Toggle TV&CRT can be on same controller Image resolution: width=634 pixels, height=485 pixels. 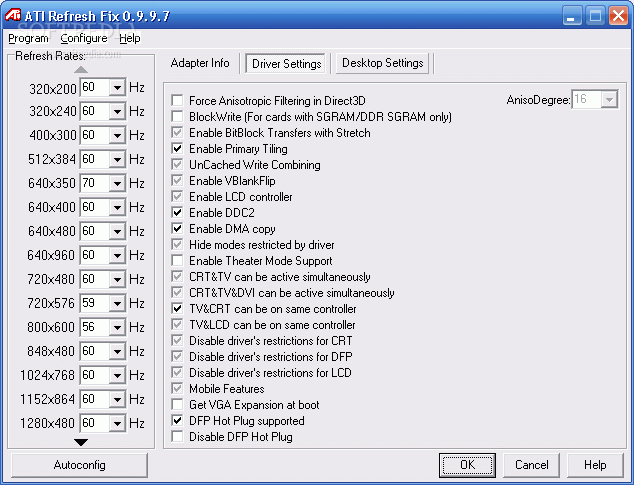[177, 309]
